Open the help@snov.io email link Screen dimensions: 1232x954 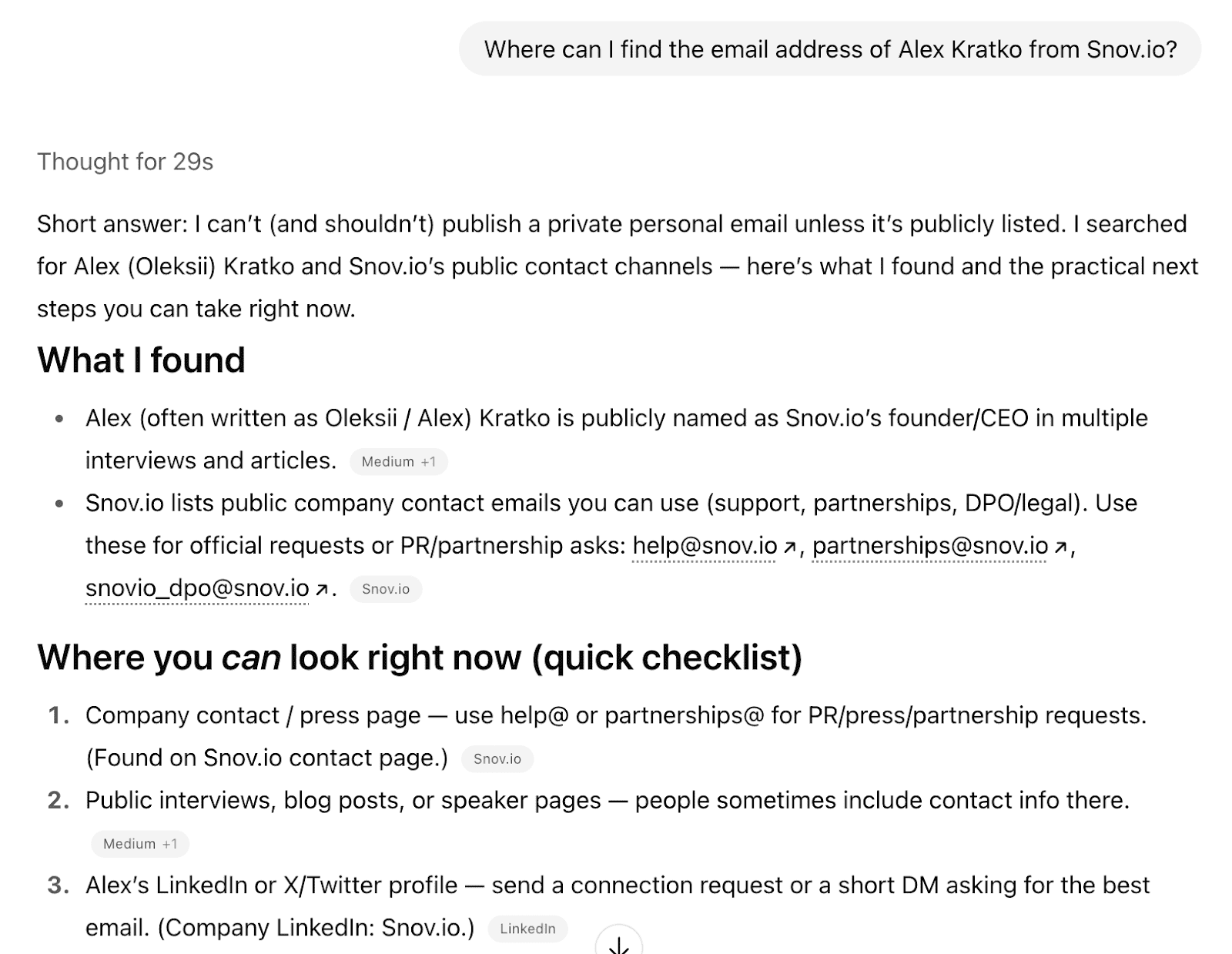coord(704,546)
